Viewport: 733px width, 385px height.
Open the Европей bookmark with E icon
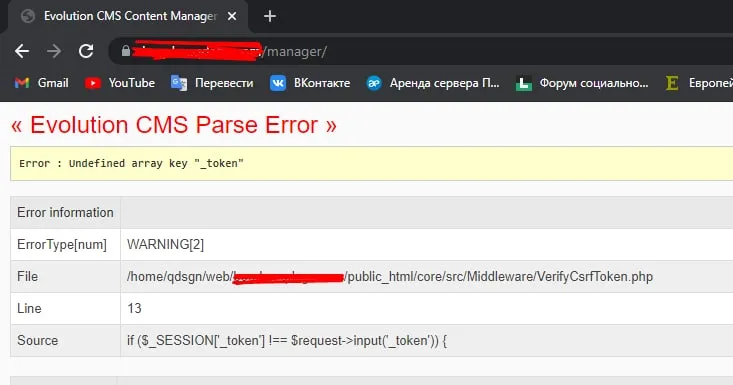[x=699, y=83]
